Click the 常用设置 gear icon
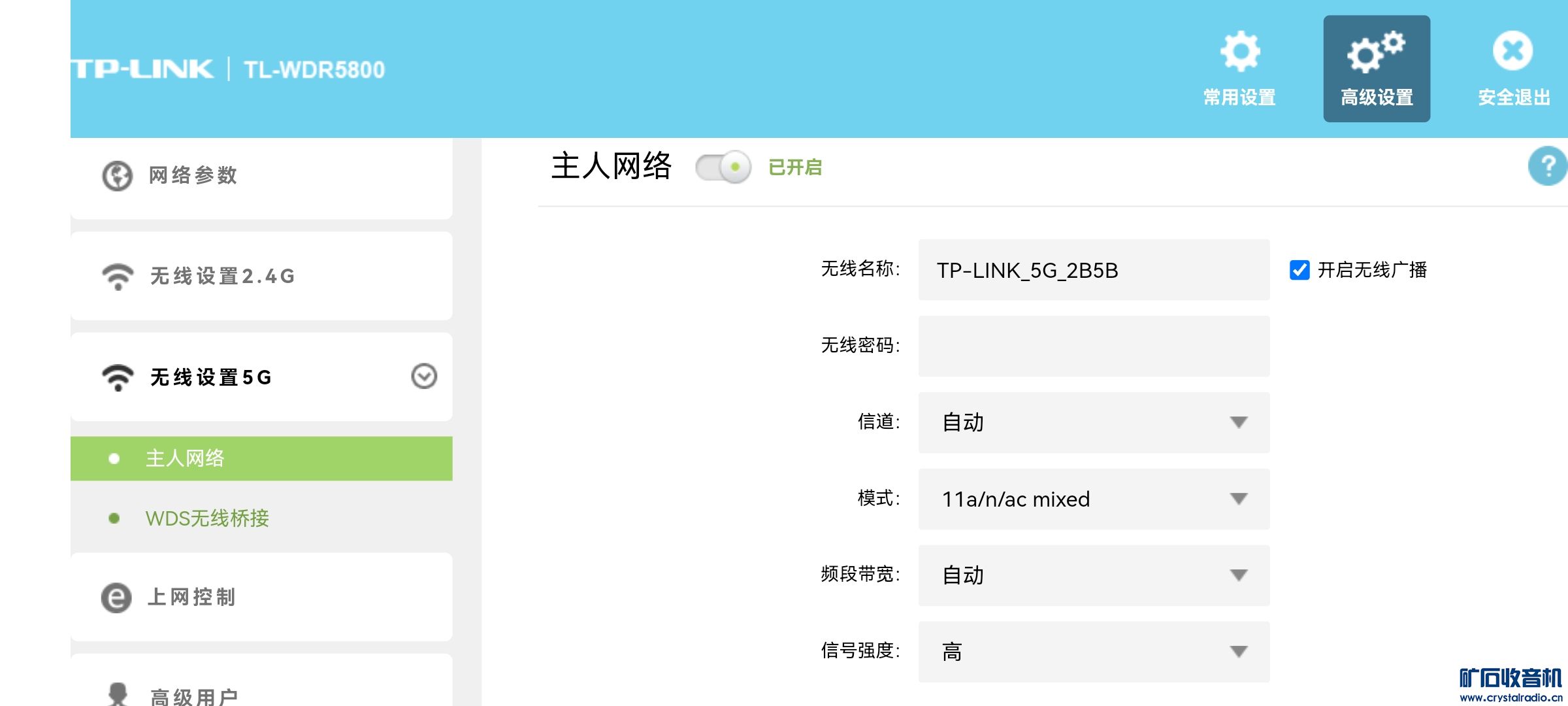1568x706 pixels. coord(1239,51)
